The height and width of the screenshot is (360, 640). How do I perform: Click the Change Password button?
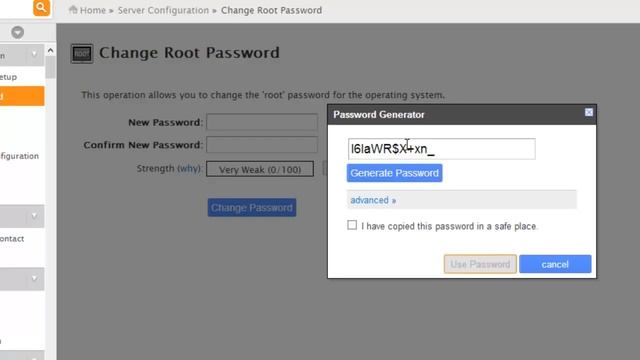(252, 208)
